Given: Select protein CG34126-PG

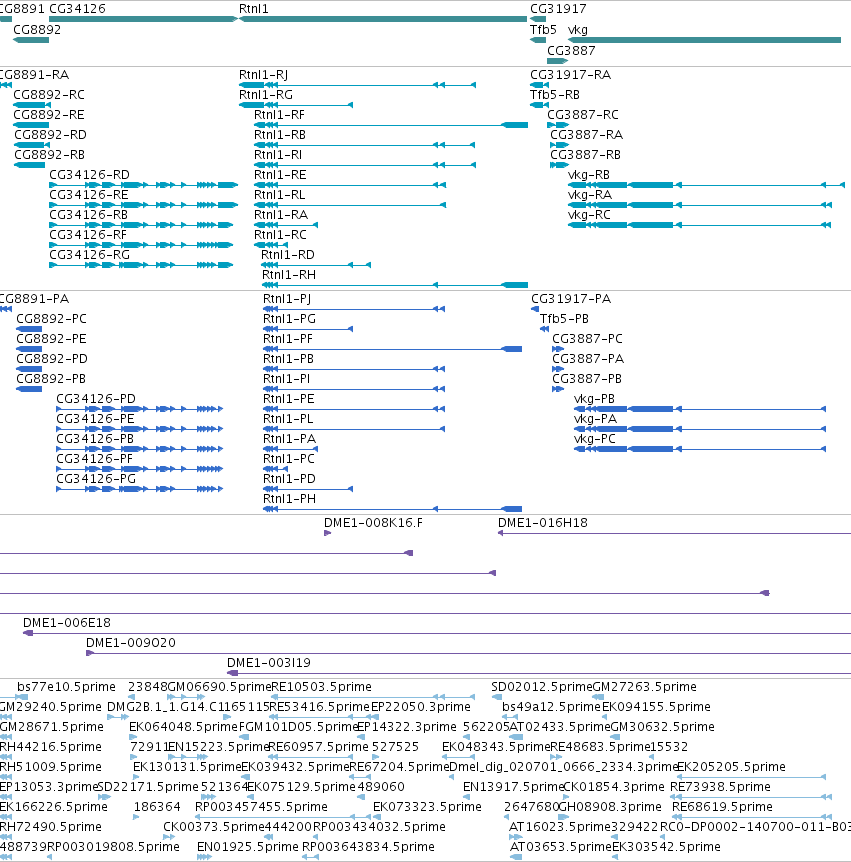Looking at the screenshot, I should tap(96, 479).
